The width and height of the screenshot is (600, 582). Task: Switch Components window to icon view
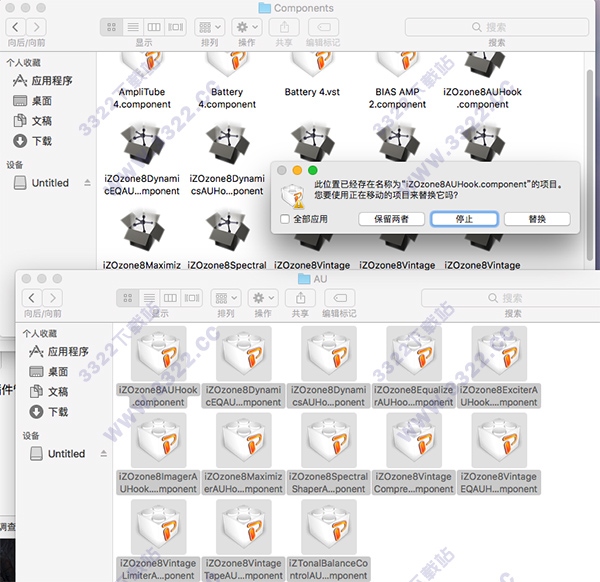pyautogui.click(x=111, y=27)
